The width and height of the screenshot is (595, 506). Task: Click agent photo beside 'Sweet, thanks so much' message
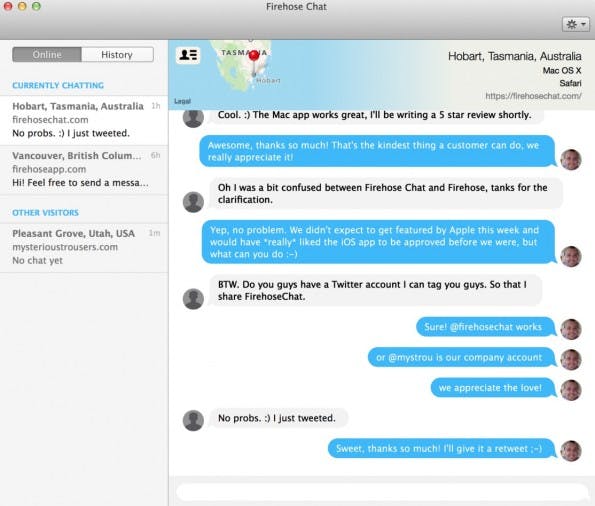coord(571,451)
